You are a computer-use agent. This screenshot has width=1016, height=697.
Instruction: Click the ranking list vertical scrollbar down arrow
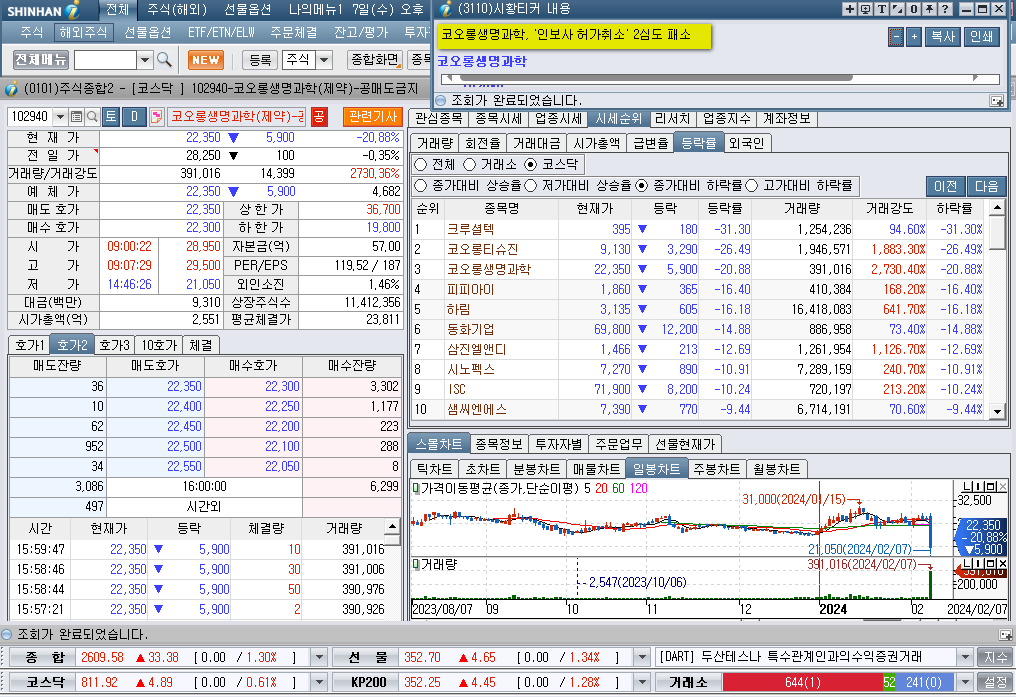point(998,411)
